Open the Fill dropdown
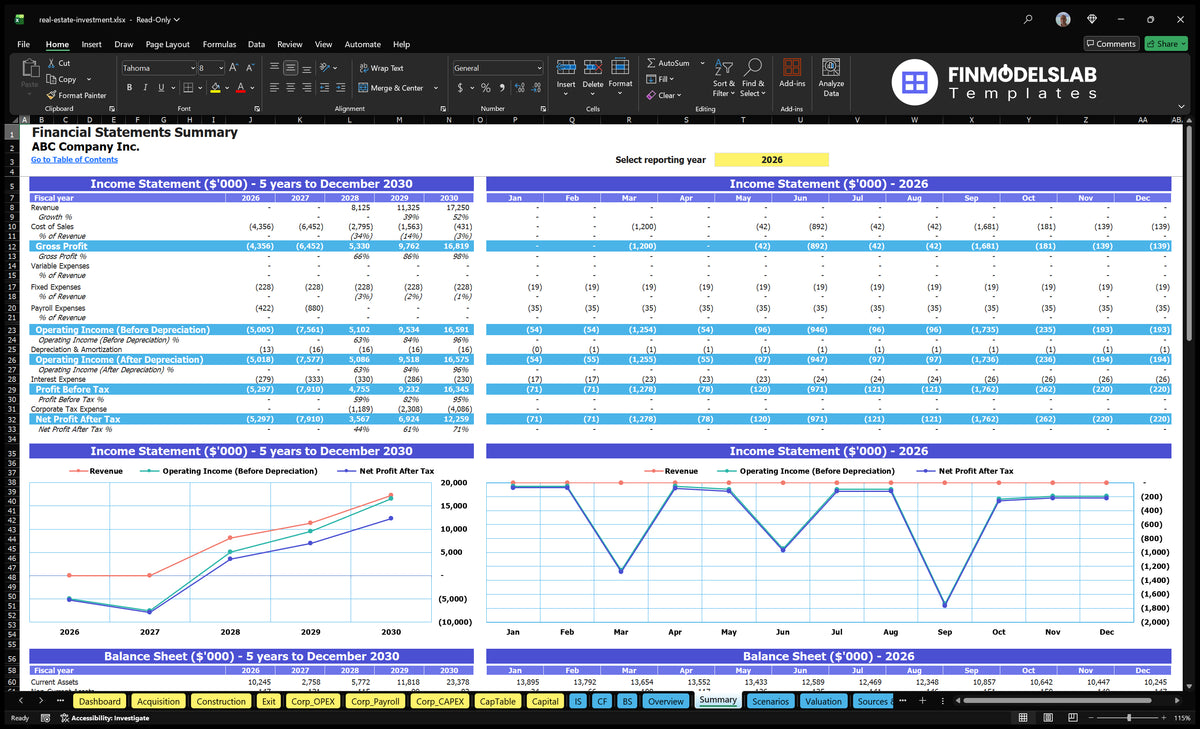The width and height of the screenshot is (1200, 729). 661,79
